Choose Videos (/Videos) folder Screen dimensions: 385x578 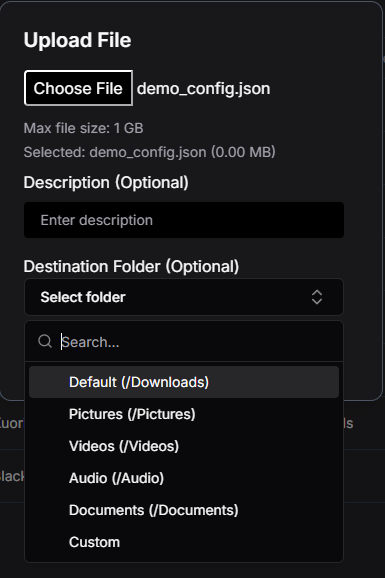pyautogui.click(x=184, y=446)
